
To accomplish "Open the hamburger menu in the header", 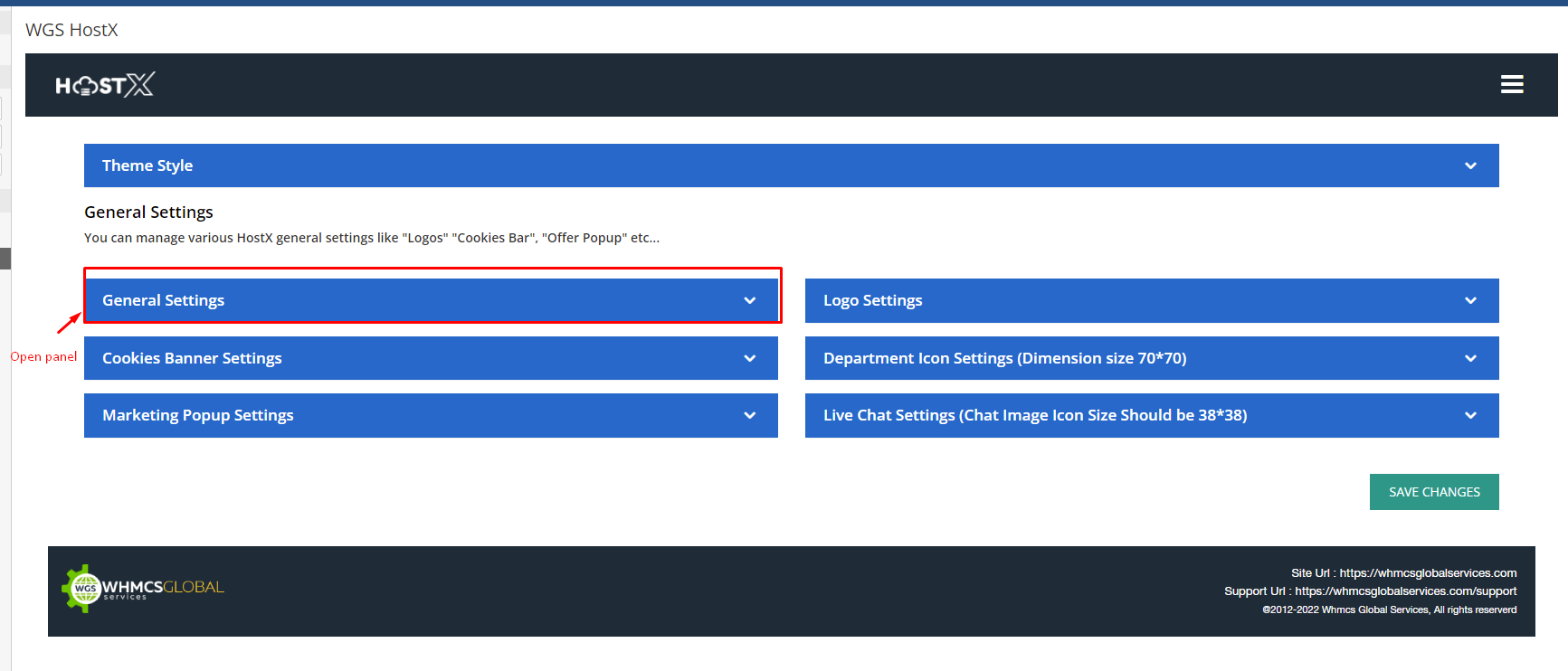I will click(x=1512, y=84).
